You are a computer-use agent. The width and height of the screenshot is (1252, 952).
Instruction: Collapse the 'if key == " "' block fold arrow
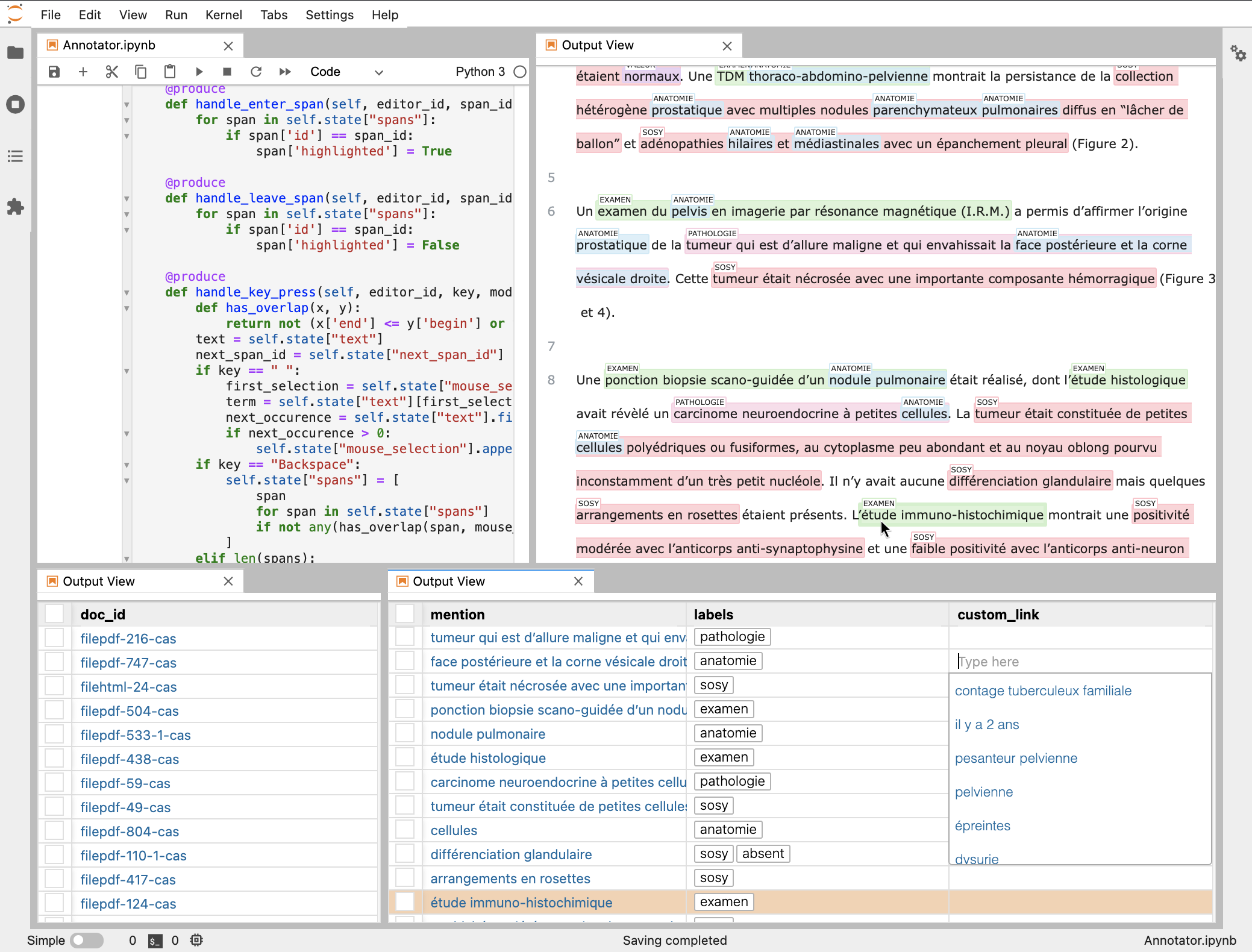[127, 371]
